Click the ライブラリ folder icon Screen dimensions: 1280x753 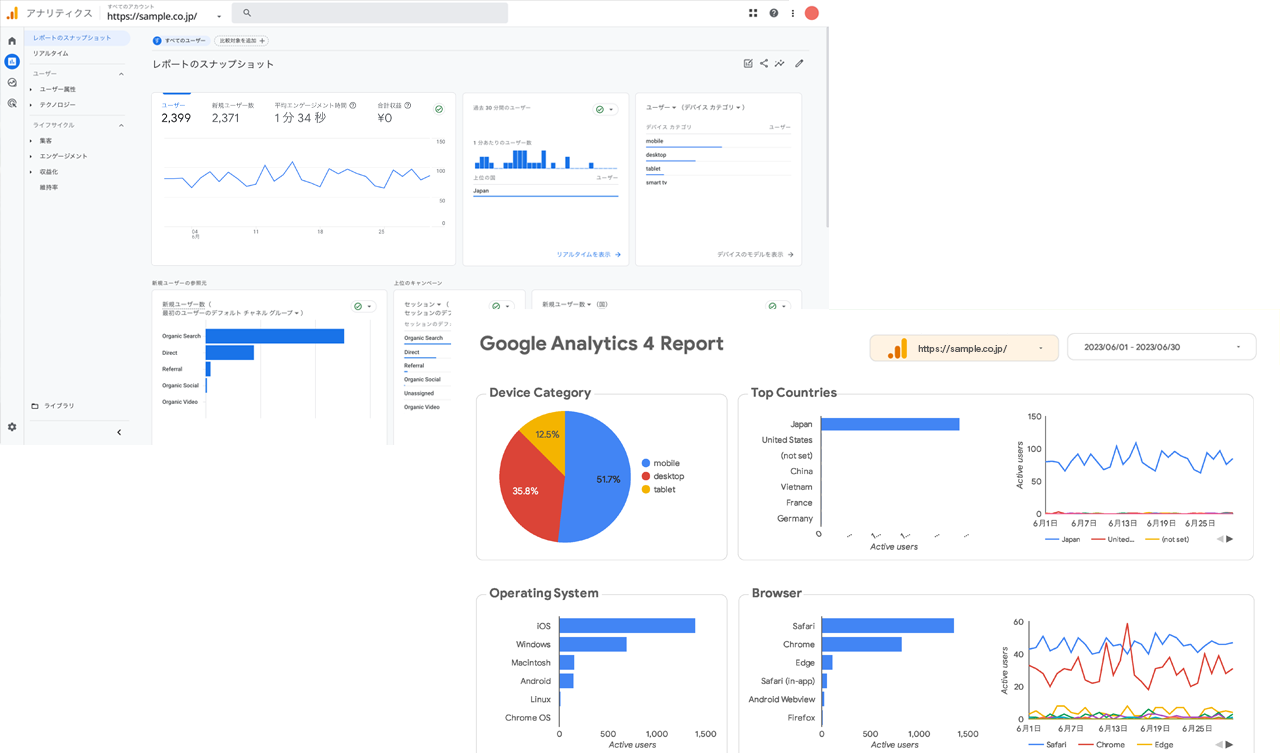click(x=35, y=406)
